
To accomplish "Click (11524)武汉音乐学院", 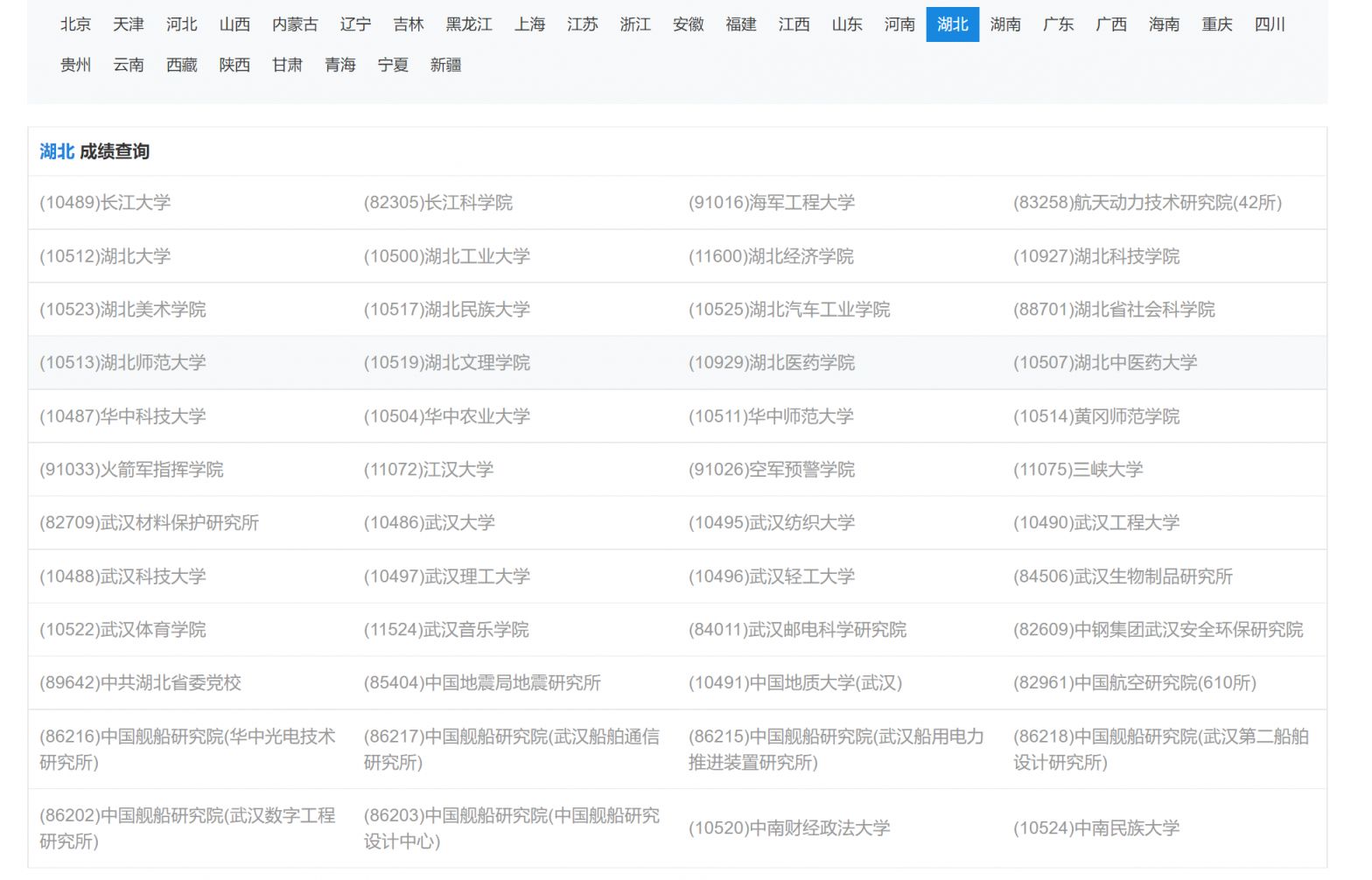I will click(446, 630).
